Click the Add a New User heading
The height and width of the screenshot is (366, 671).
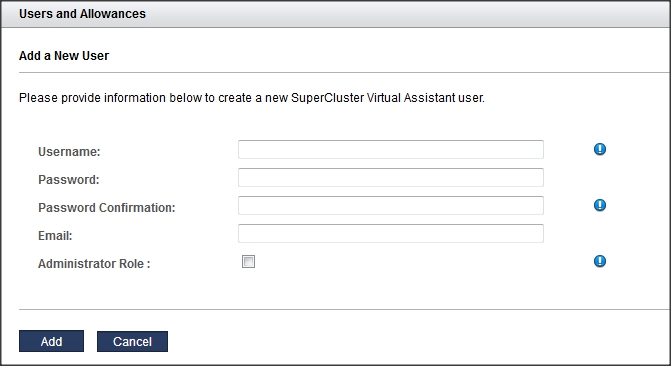click(64, 56)
